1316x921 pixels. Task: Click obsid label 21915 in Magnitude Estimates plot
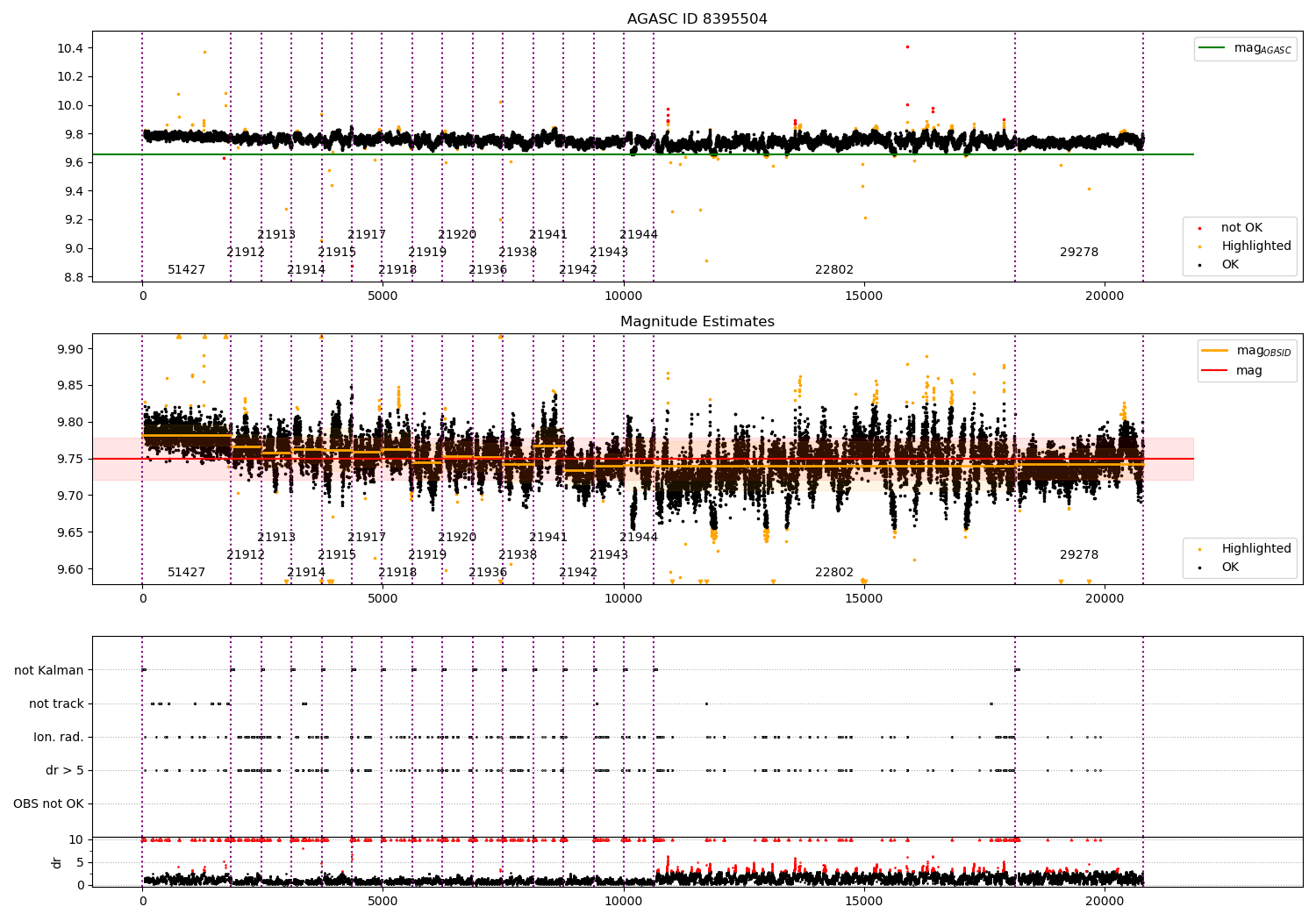click(337, 554)
